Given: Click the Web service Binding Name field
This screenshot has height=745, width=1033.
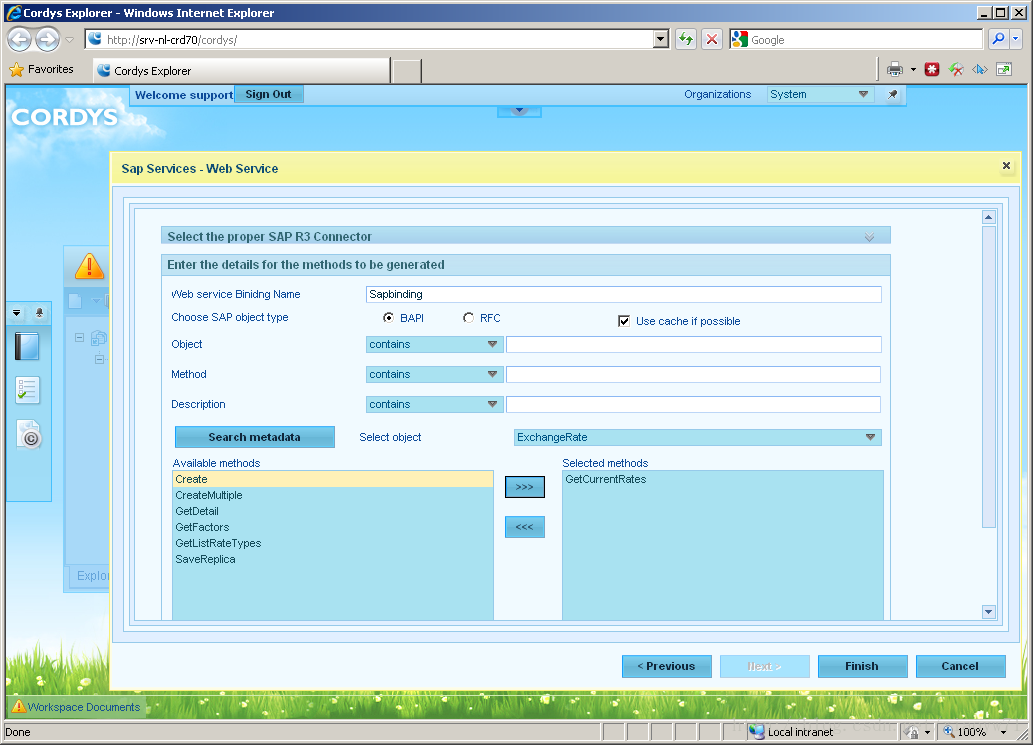Looking at the screenshot, I should pos(623,294).
